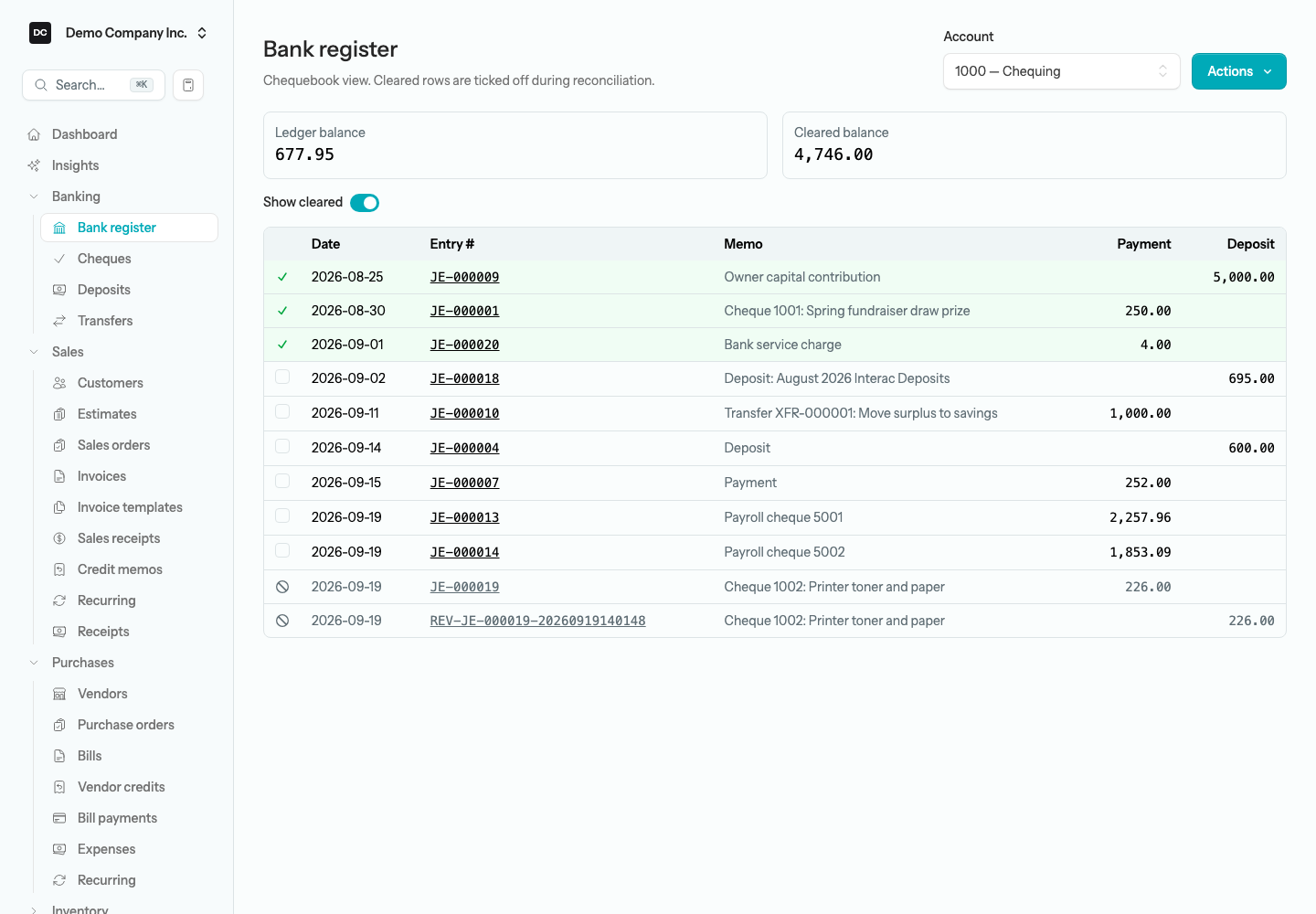Tick the checkbox for JE-000004 deposit row
This screenshot has width=1316, height=914.
click(282, 447)
